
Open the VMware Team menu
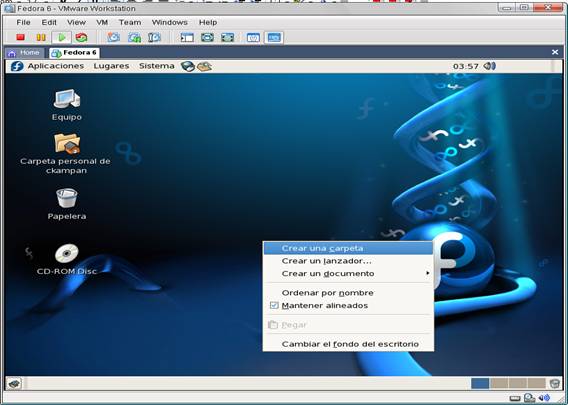point(130,22)
